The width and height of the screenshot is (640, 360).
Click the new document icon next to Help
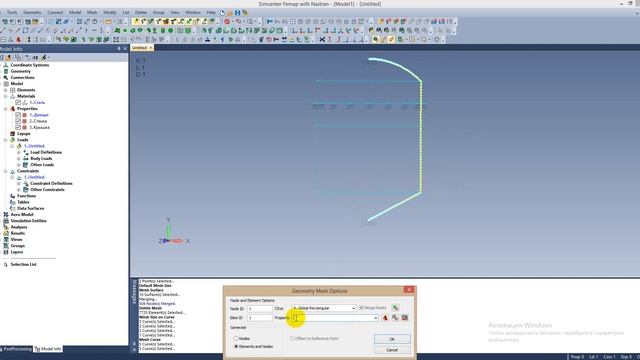pos(222,13)
